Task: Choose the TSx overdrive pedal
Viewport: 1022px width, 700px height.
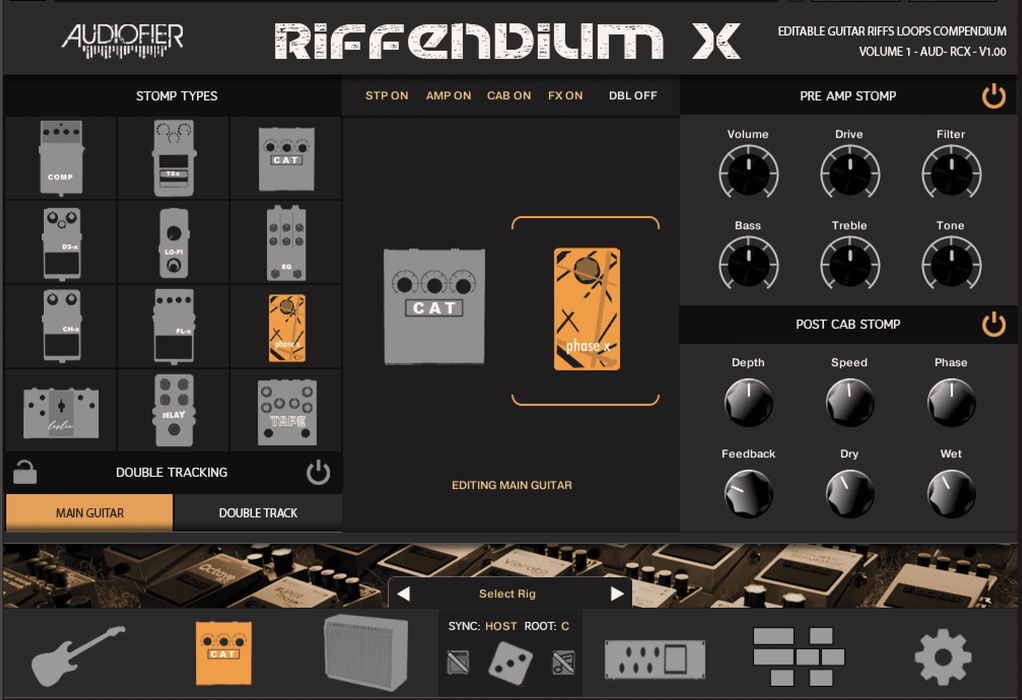Action: tap(174, 158)
